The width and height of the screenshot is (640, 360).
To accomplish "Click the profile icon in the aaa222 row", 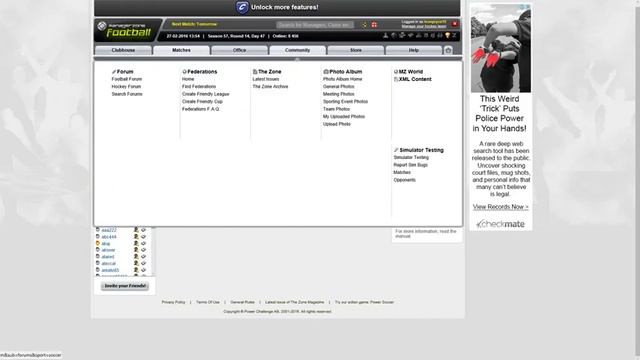I will click(136, 230).
